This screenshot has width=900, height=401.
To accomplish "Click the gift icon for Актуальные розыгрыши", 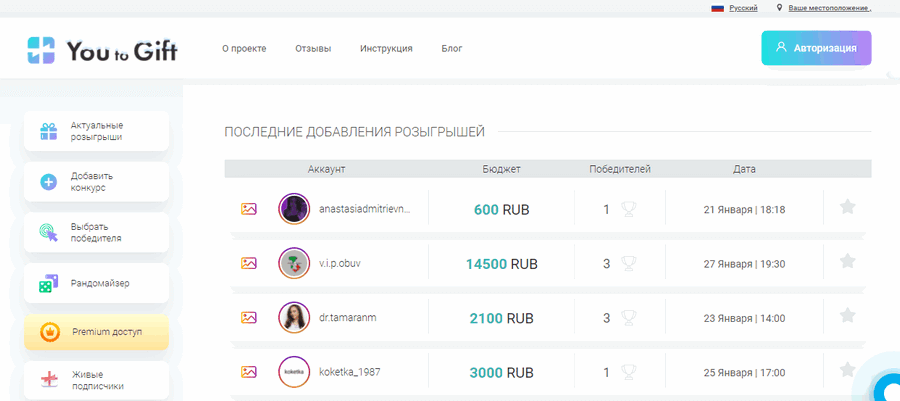I will pos(49,131).
